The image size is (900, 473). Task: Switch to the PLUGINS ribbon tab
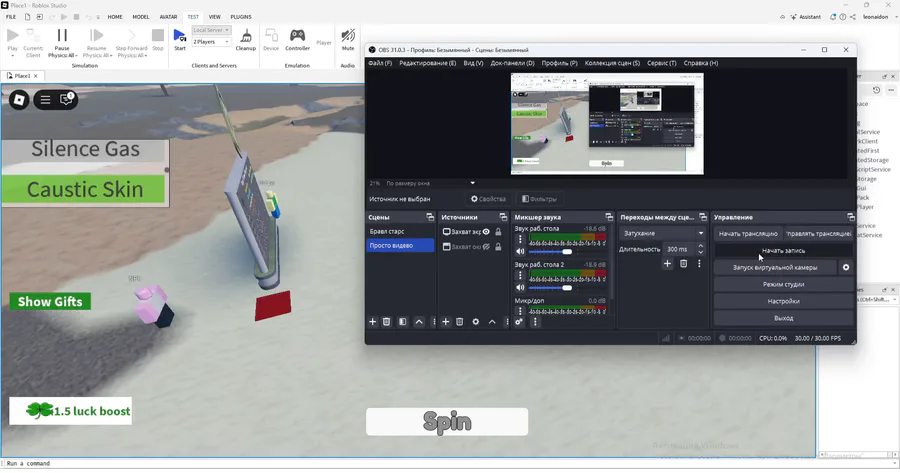(241, 17)
